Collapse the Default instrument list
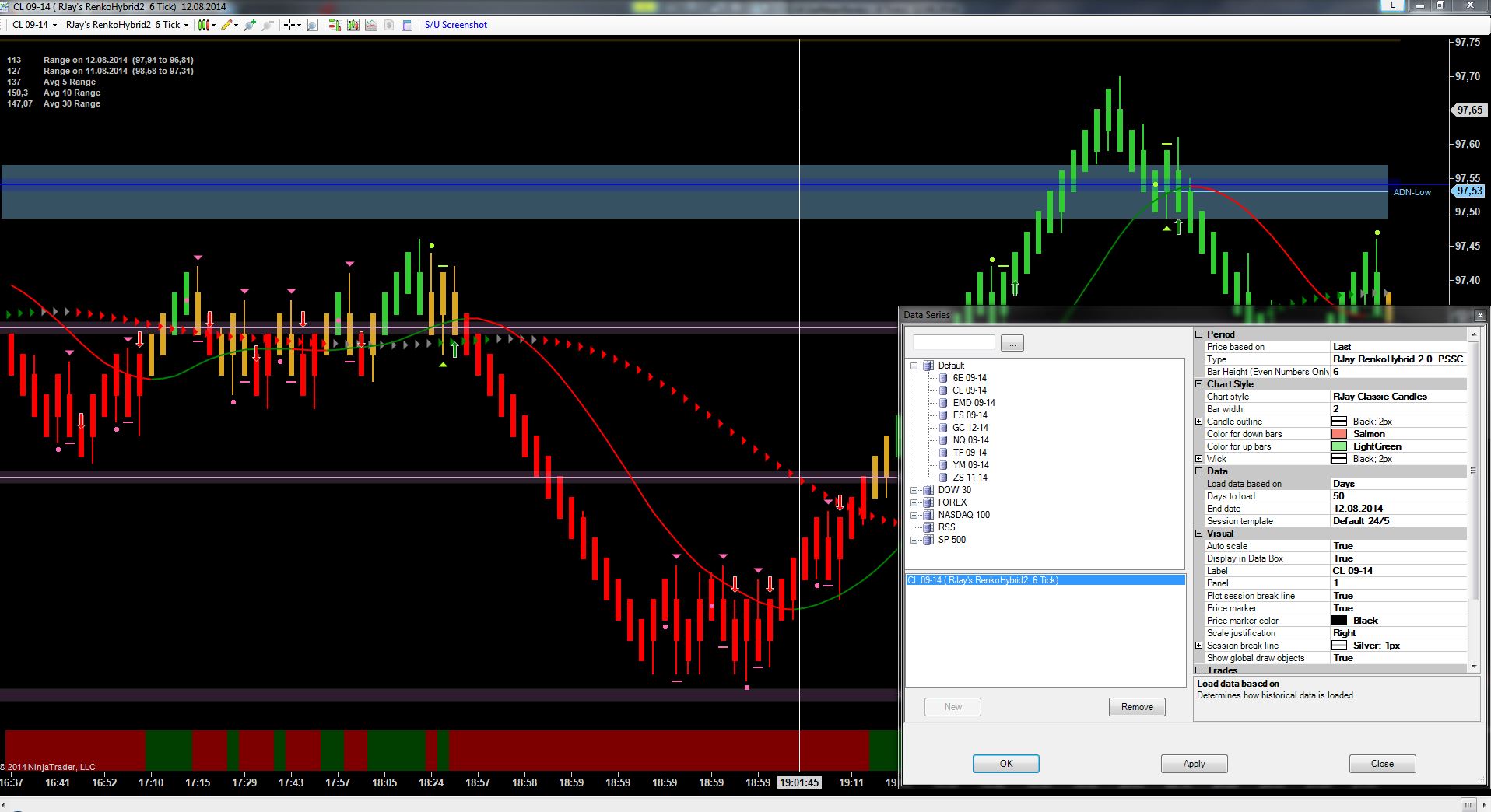Screen dimensions: 1491x812 coord(914,366)
